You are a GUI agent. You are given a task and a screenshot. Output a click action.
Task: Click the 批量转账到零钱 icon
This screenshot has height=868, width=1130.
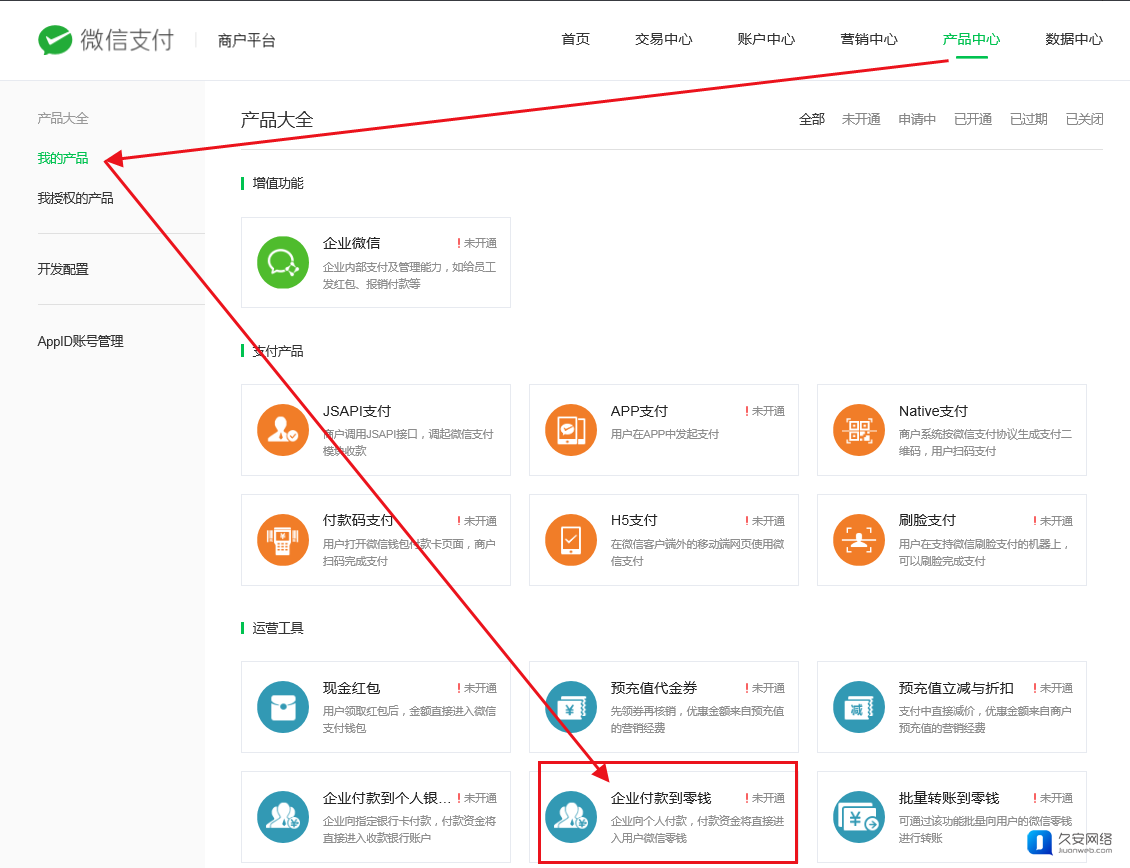(859, 817)
